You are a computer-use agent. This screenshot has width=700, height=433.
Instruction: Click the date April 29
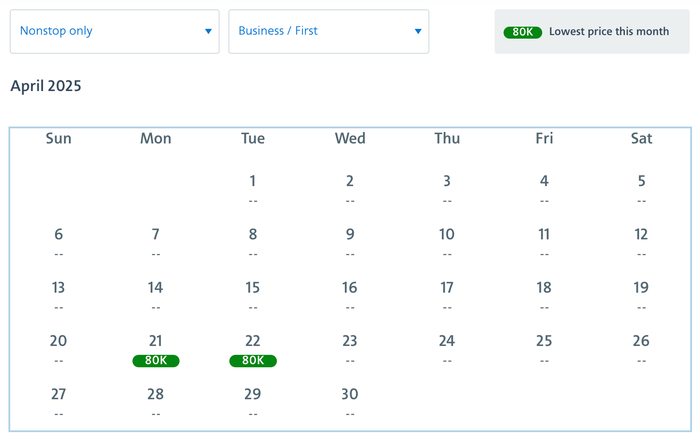point(253,394)
